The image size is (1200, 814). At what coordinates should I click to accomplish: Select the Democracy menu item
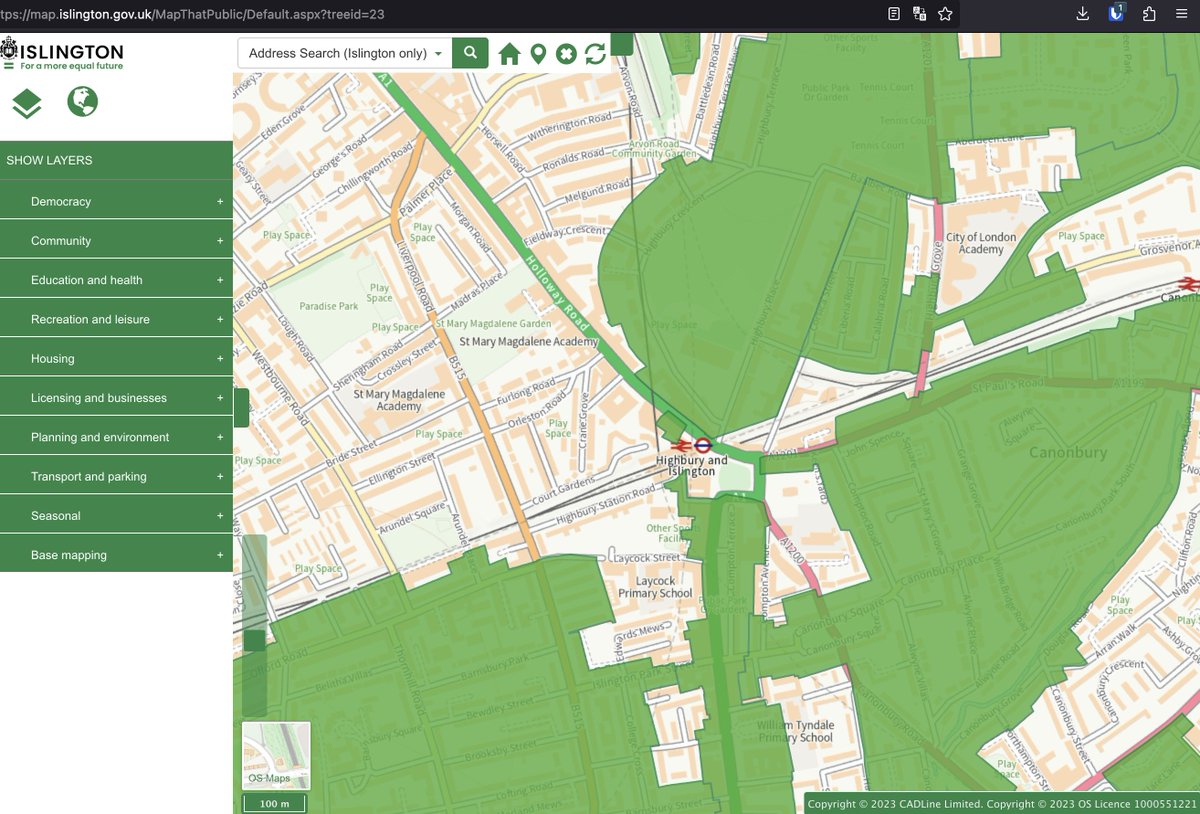click(x=116, y=201)
